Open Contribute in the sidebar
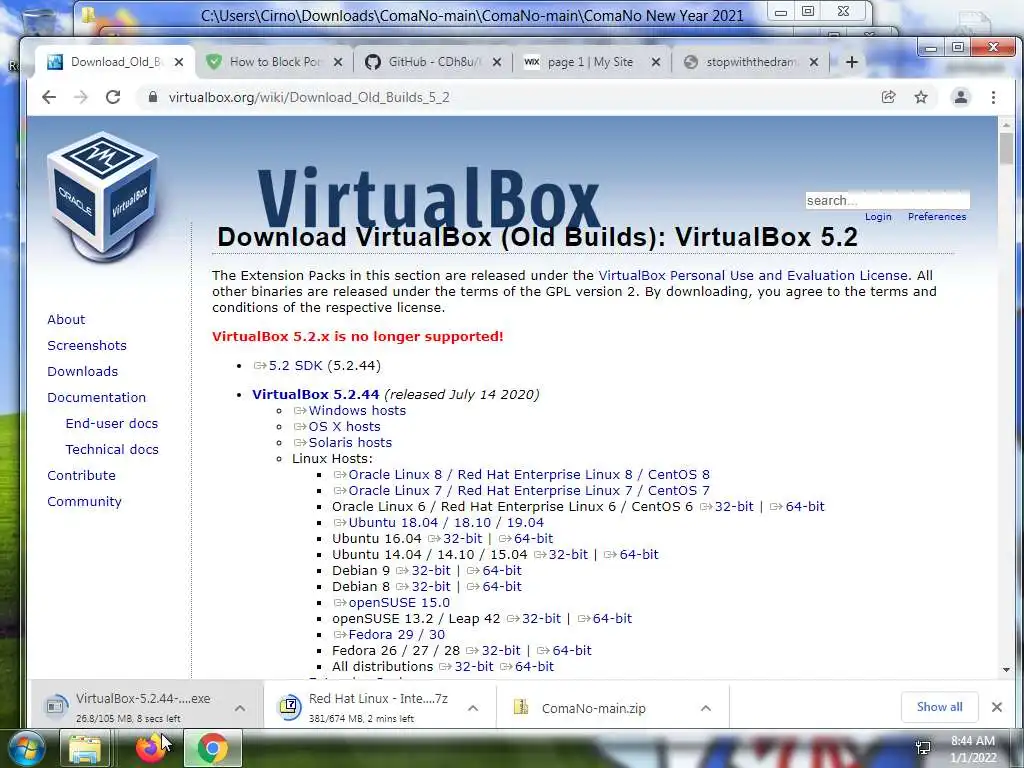1024x768 pixels. pos(81,475)
